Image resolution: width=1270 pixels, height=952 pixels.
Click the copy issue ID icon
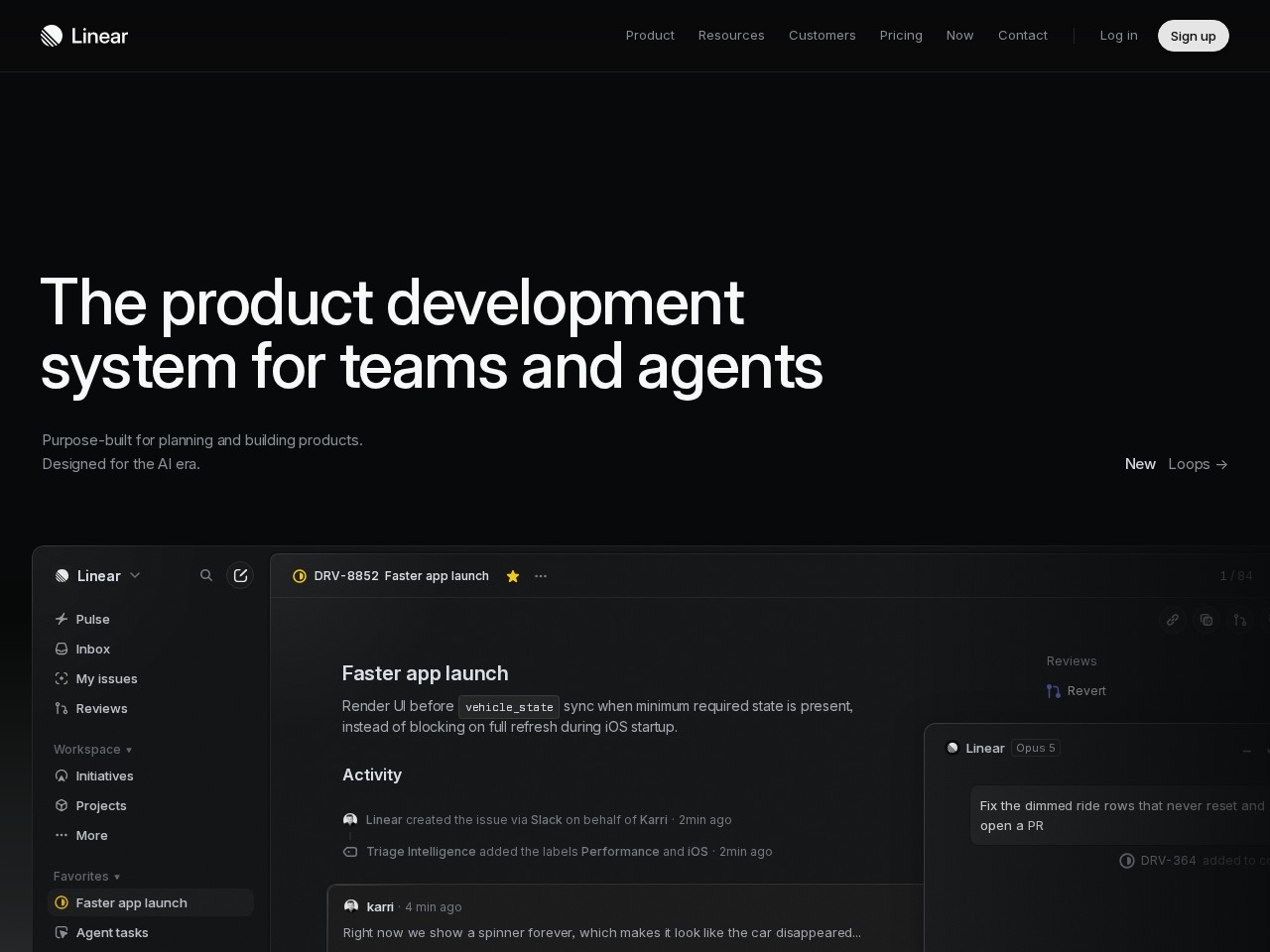coord(1206,620)
